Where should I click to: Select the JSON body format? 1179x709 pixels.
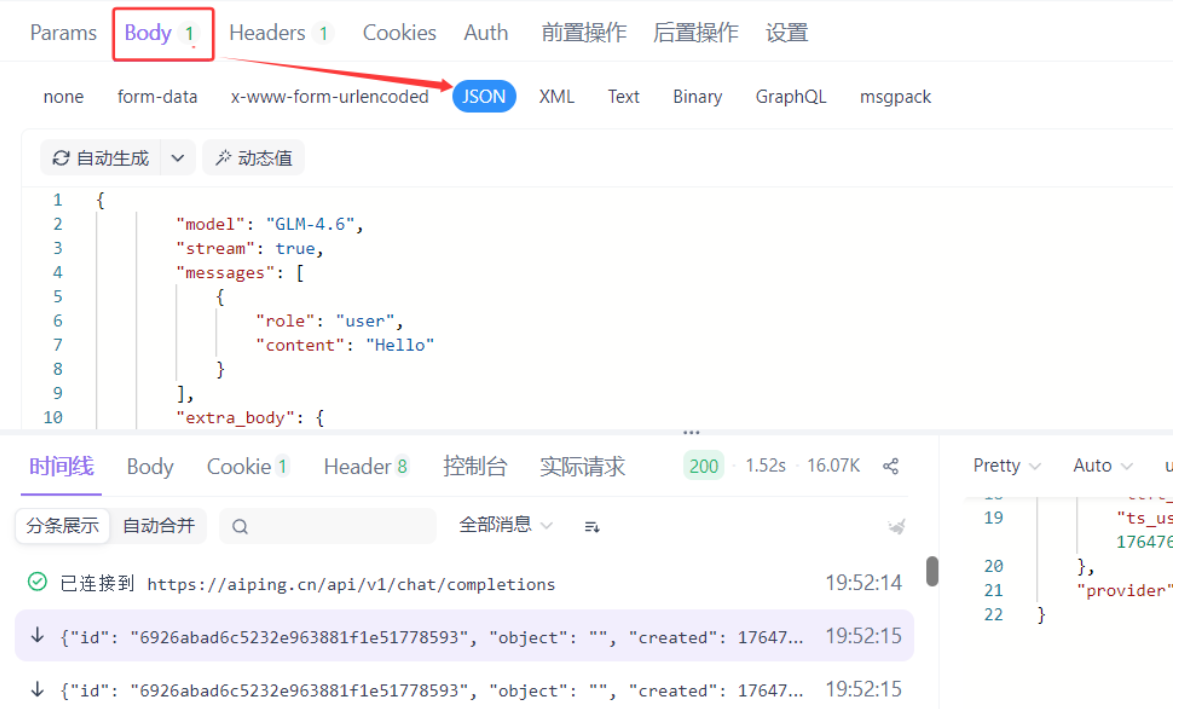484,96
